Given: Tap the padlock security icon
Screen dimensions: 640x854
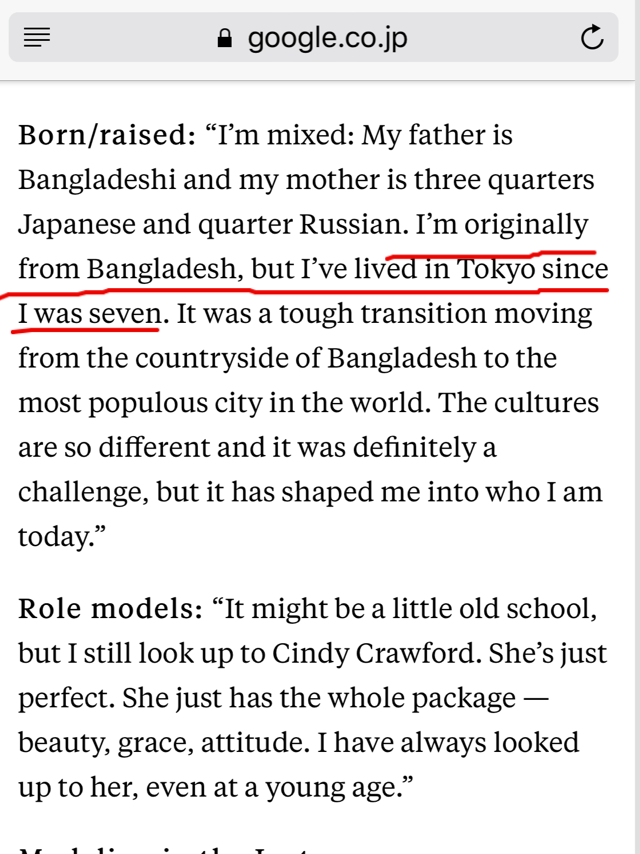Looking at the screenshot, I should (x=224, y=38).
